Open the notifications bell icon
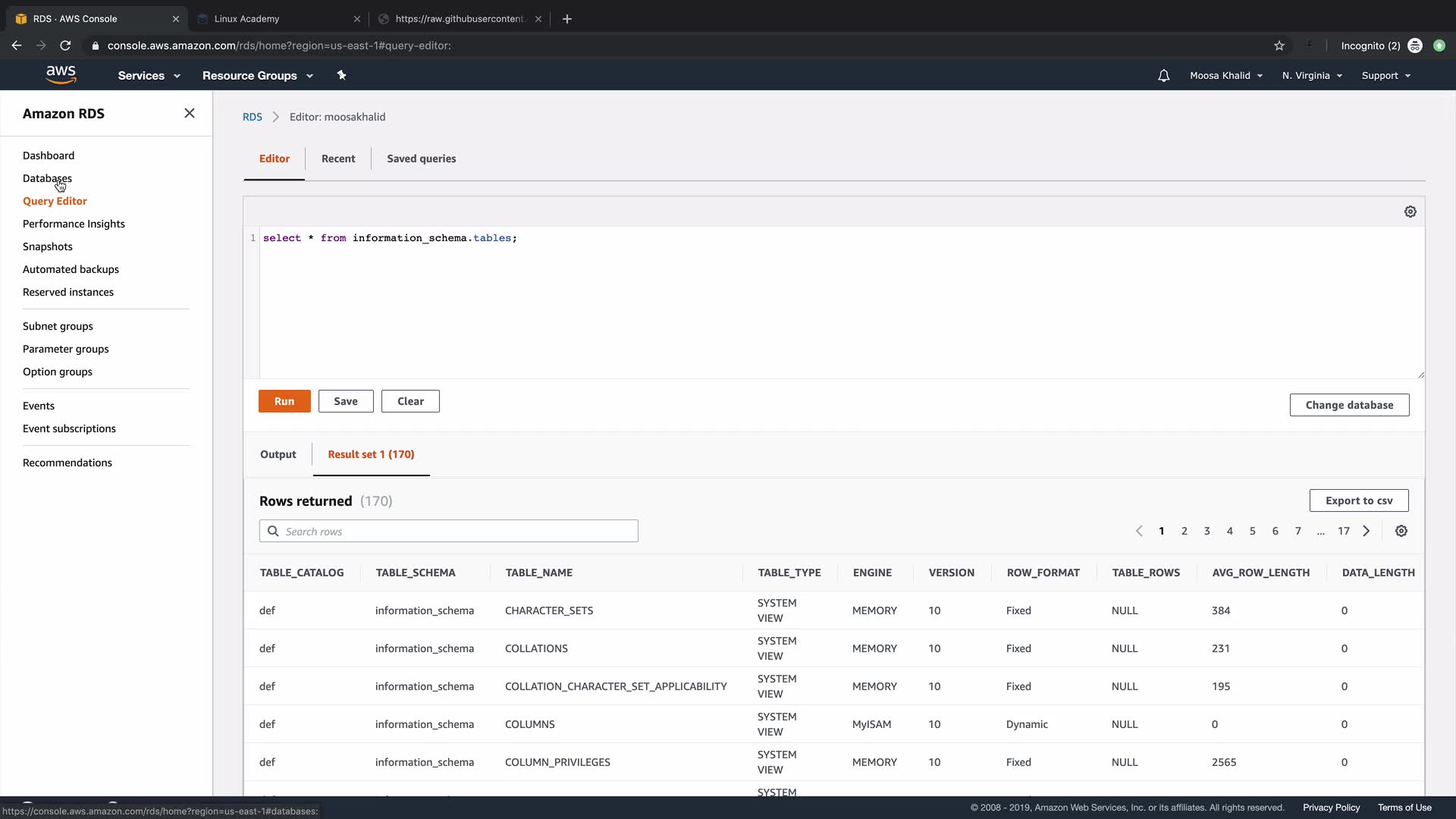This screenshot has width=1456, height=819. pyautogui.click(x=1163, y=76)
